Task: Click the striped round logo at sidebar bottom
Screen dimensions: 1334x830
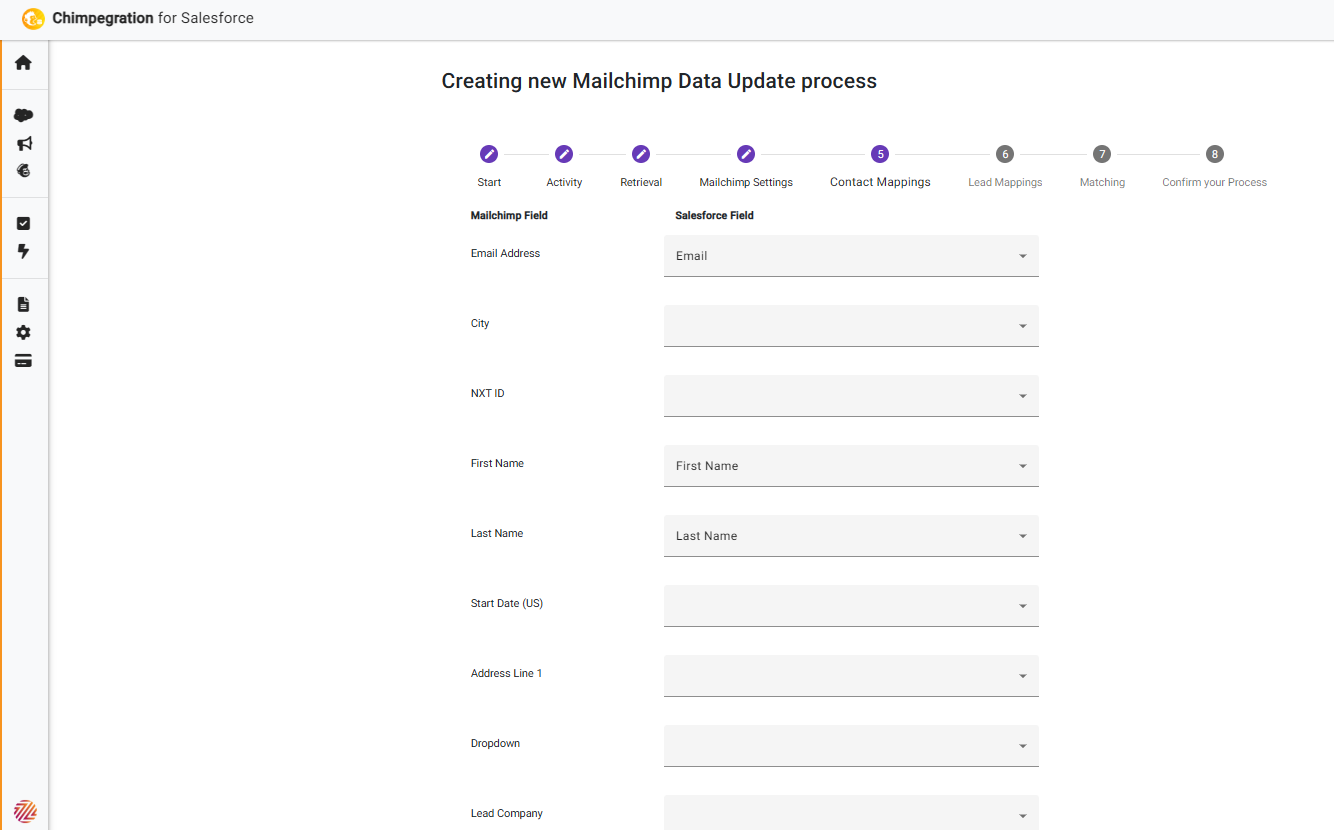Action: 25,811
